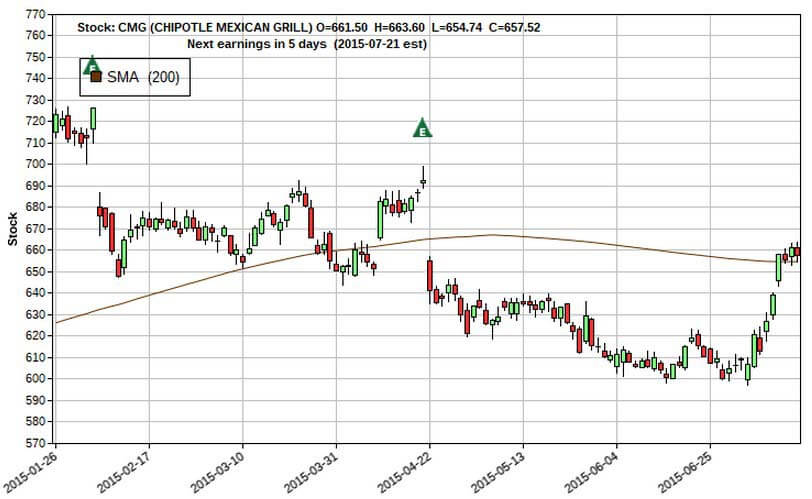Pick the 2015-05-13 x-axis date label
812x499 pixels.
coord(498,471)
